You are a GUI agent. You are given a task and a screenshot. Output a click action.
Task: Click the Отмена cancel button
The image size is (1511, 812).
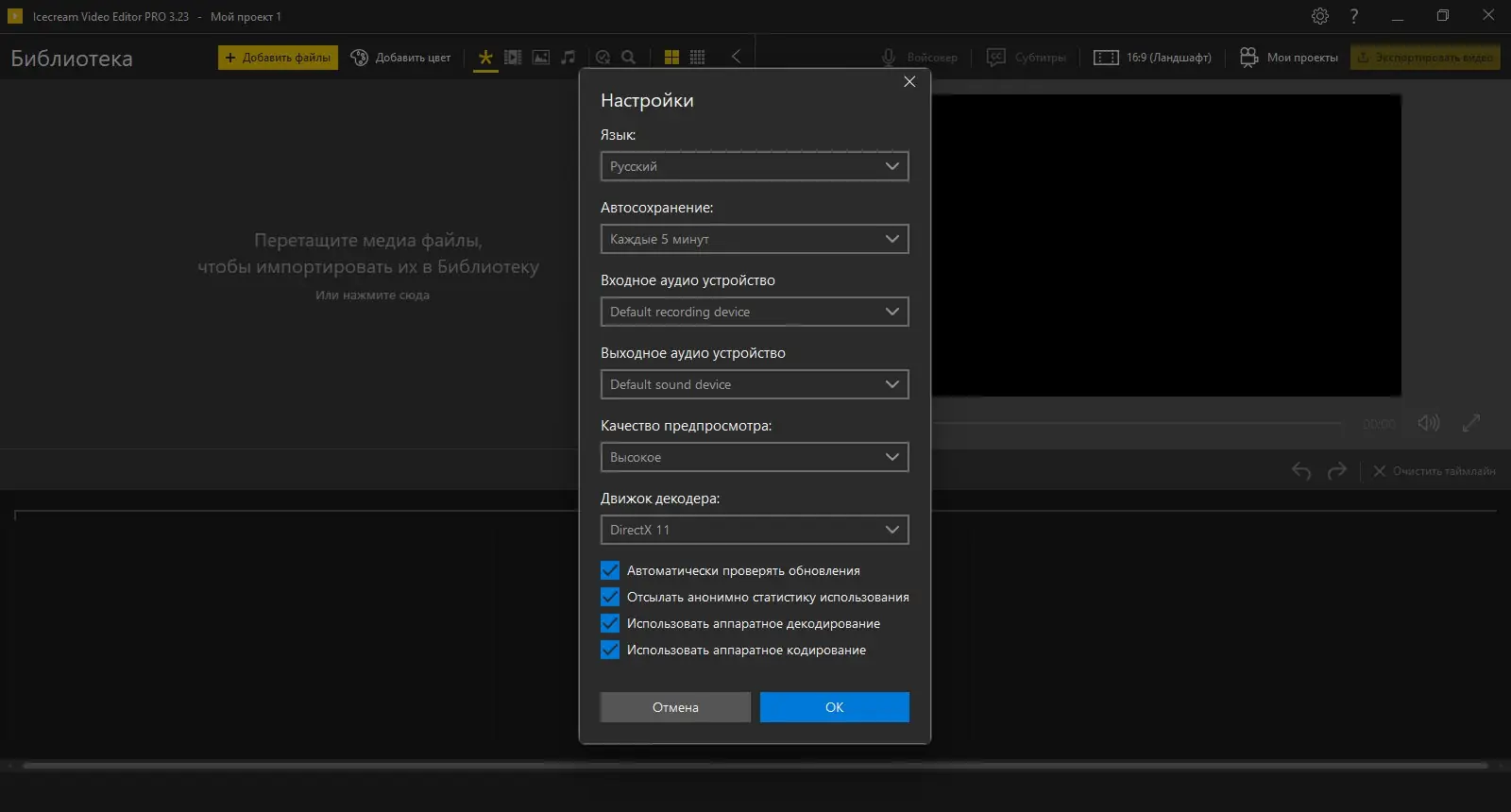click(675, 707)
